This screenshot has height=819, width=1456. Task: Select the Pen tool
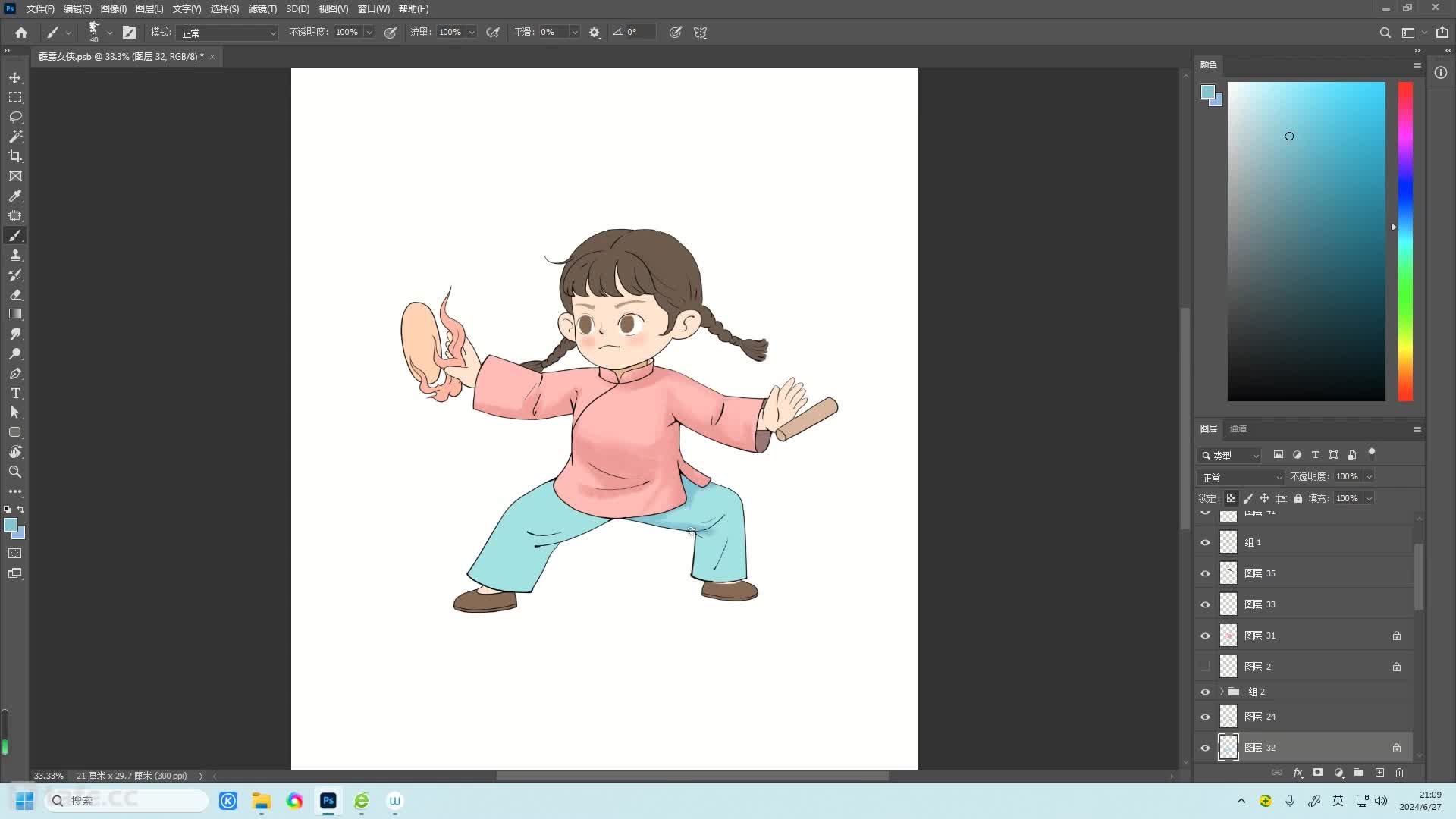tap(15, 374)
